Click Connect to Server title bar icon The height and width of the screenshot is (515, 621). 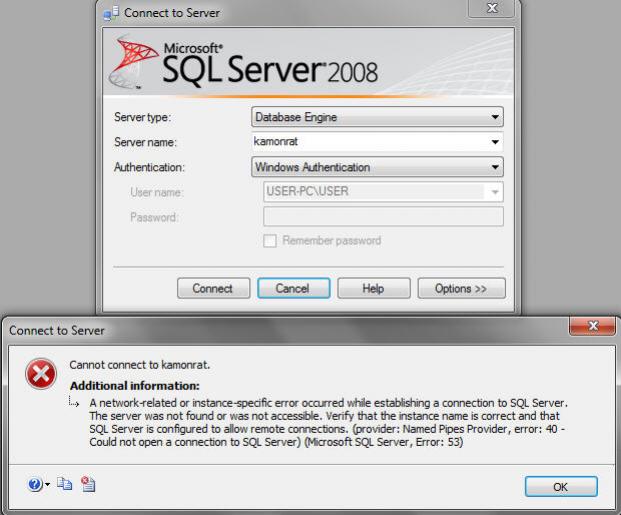[x=111, y=13]
